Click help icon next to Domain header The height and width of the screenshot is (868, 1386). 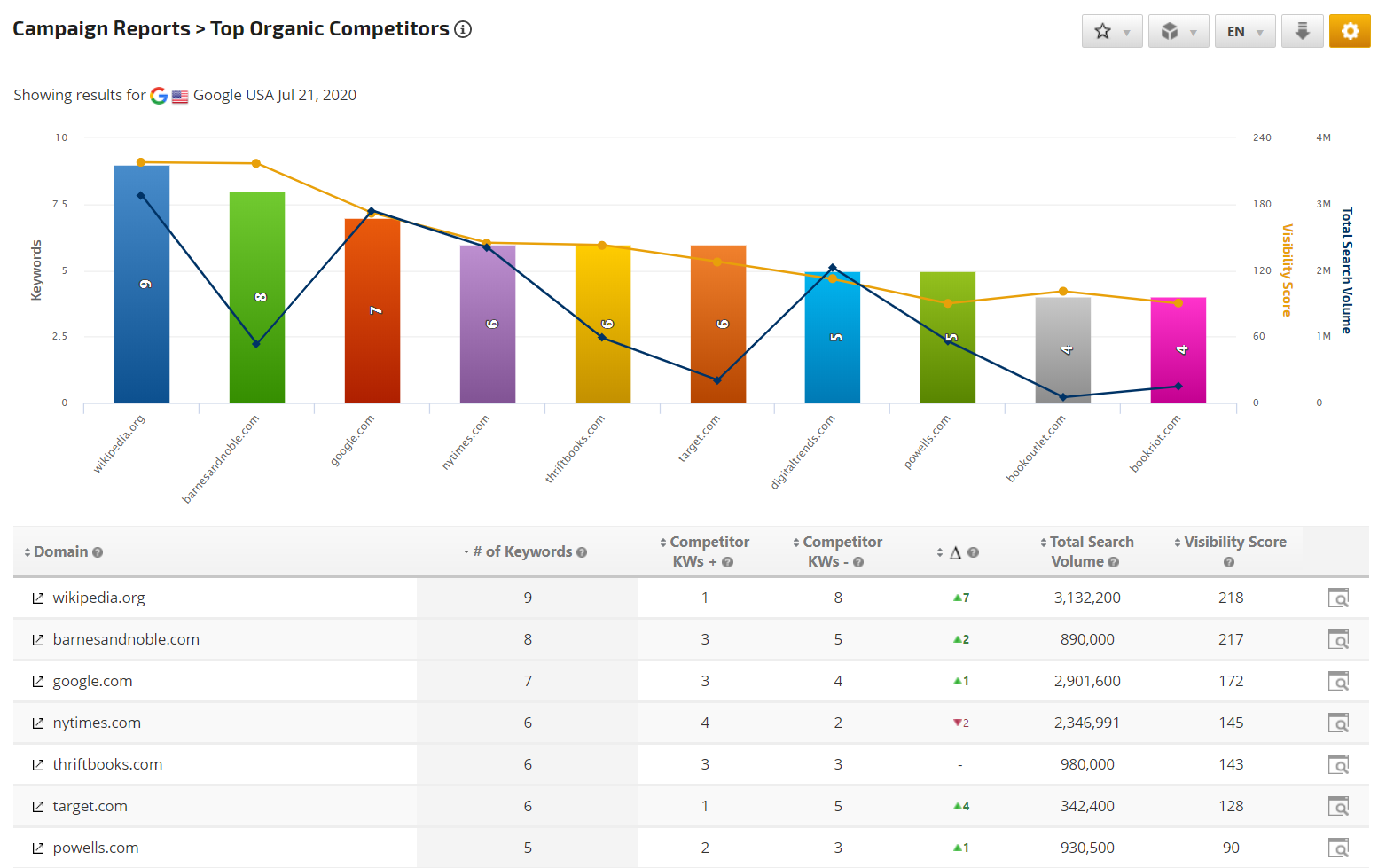point(98,552)
